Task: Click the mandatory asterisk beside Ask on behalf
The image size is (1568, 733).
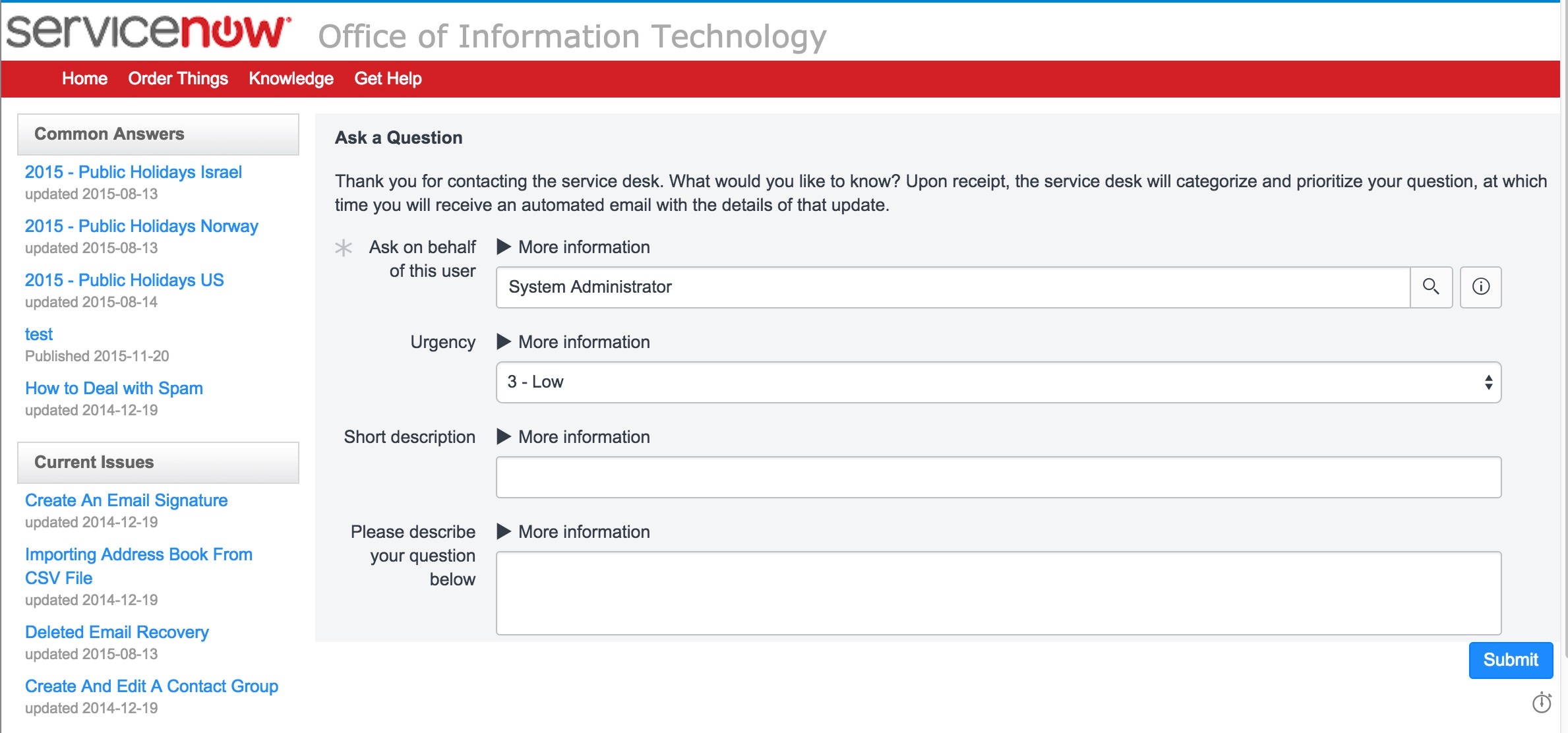Action: (344, 248)
